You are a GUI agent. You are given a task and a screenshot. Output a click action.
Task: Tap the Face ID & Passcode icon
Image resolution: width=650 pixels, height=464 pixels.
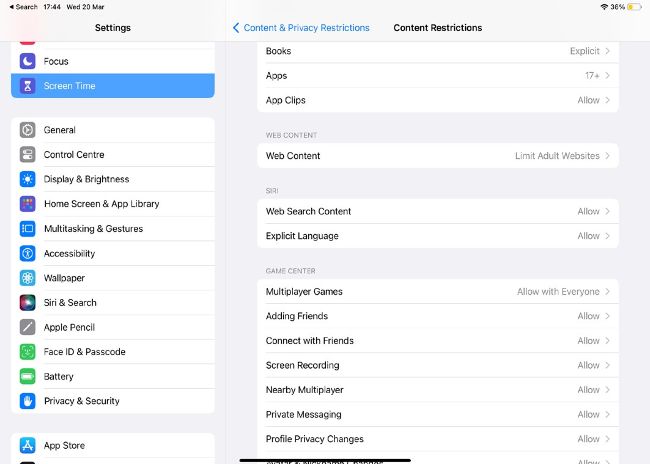[x=27, y=352]
